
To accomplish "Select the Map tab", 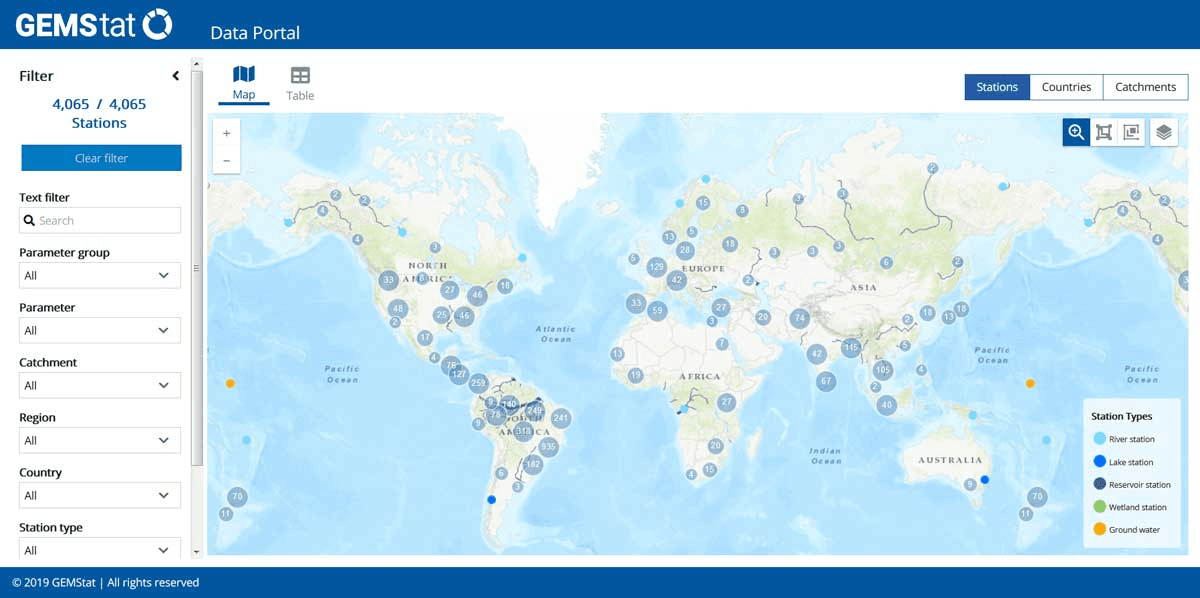I will click(244, 84).
